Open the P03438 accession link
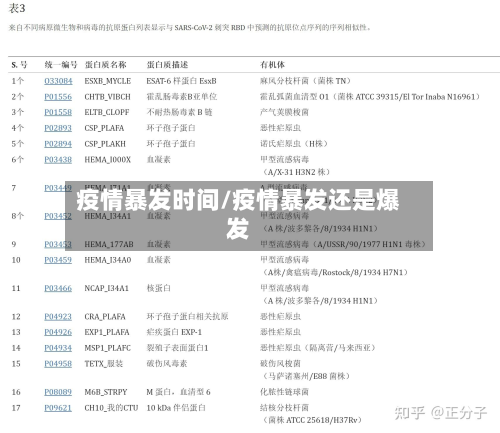This screenshot has width=500, height=433. pyautogui.click(x=58, y=160)
